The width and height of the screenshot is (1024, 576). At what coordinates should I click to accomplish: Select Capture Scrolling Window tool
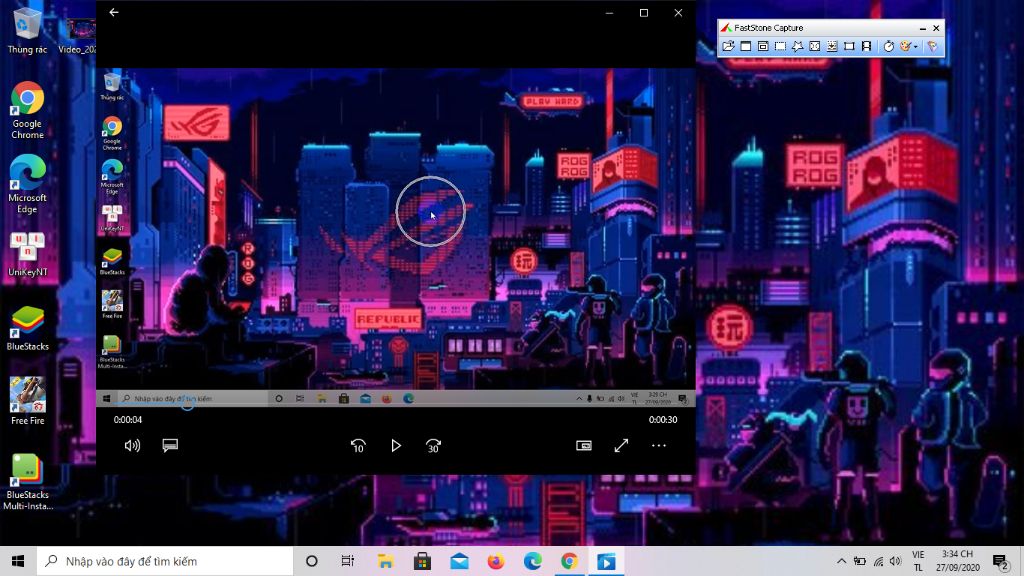(x=832, y=46)
